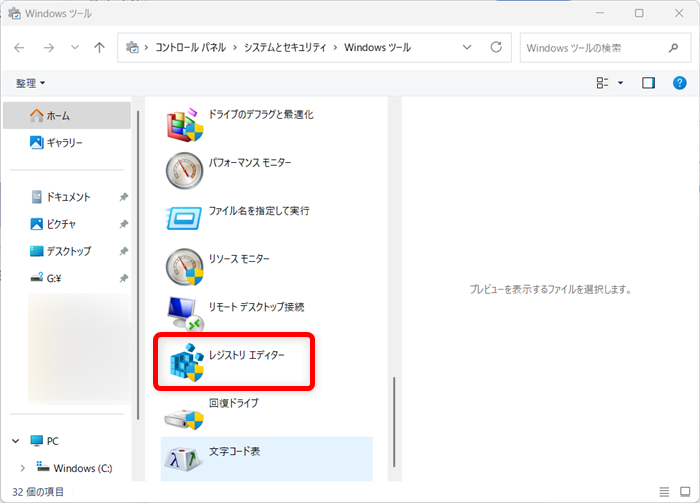The image size is (700, 503).
Task: Select ホーム in navigation pane
Action: (67, 116)
